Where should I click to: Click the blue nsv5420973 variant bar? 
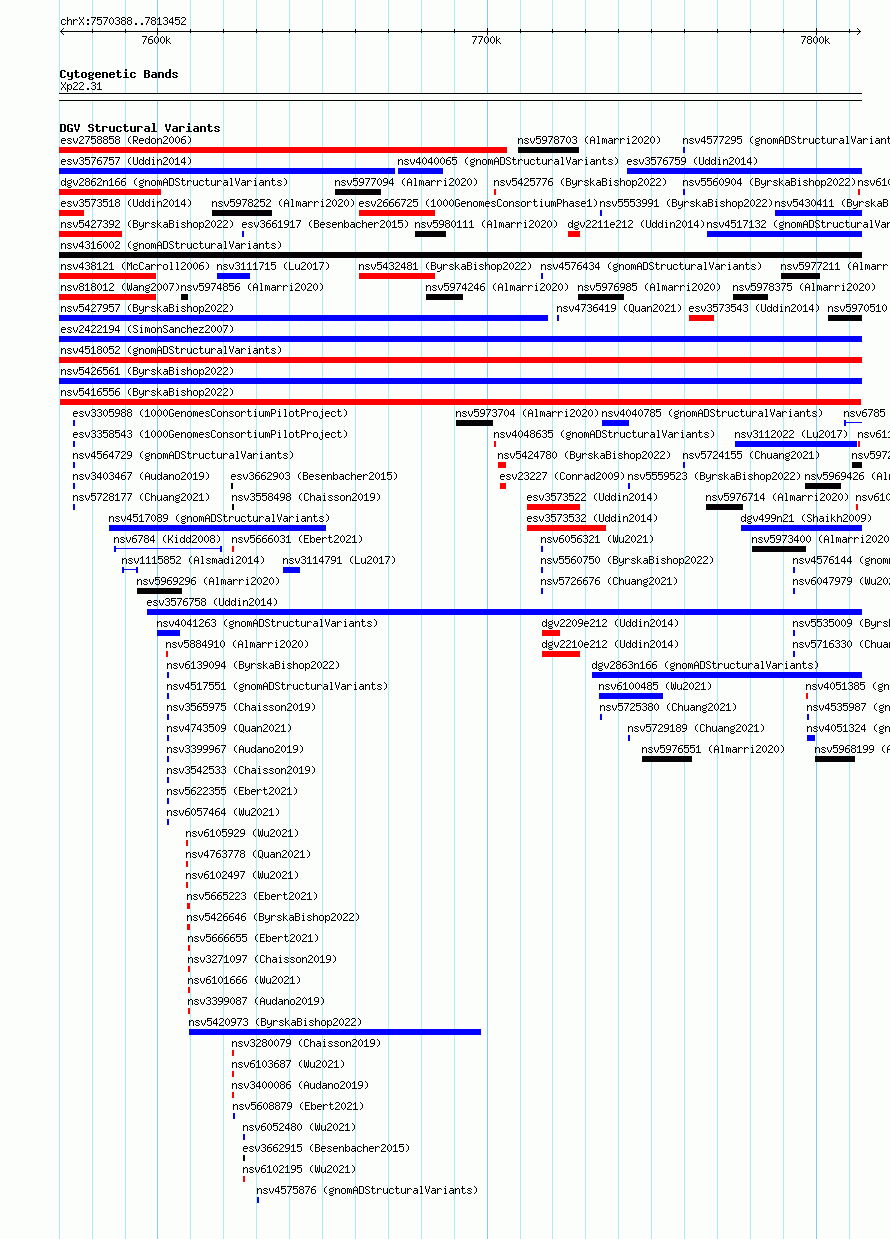[x=335, y=1032]
